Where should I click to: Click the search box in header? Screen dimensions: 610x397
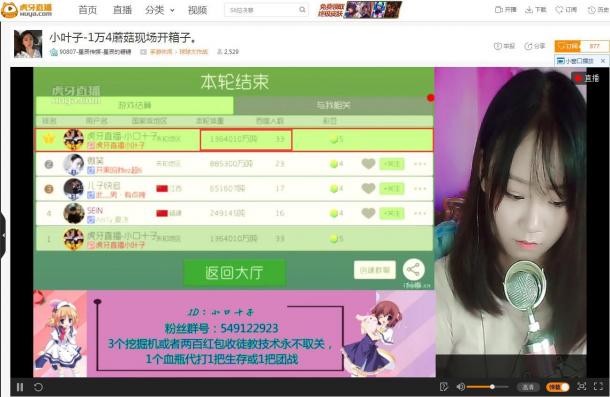(x=261, y=10)
